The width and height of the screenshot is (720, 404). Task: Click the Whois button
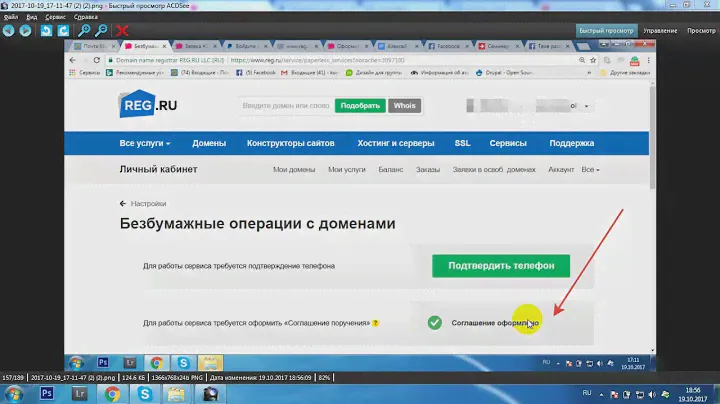click(406, 105)
